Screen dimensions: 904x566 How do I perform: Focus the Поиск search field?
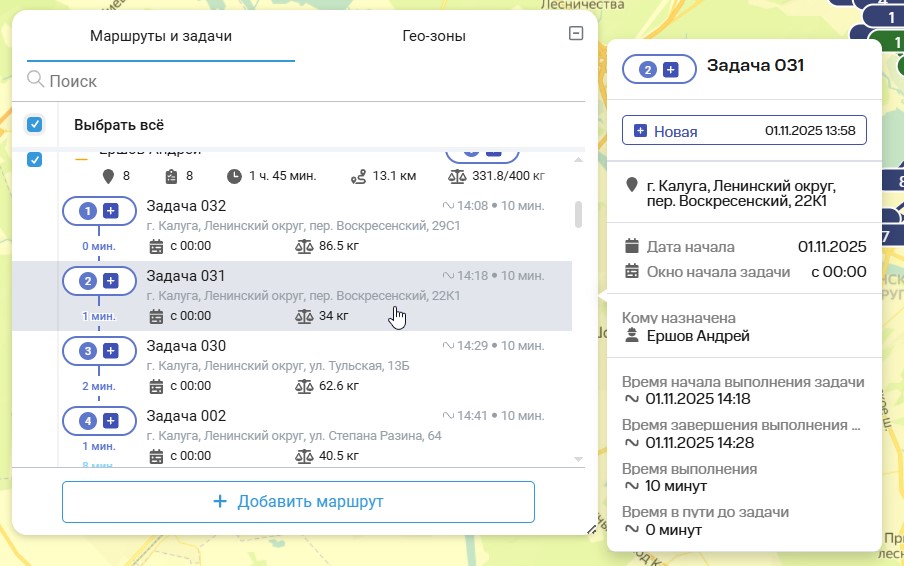click(300, 80)
